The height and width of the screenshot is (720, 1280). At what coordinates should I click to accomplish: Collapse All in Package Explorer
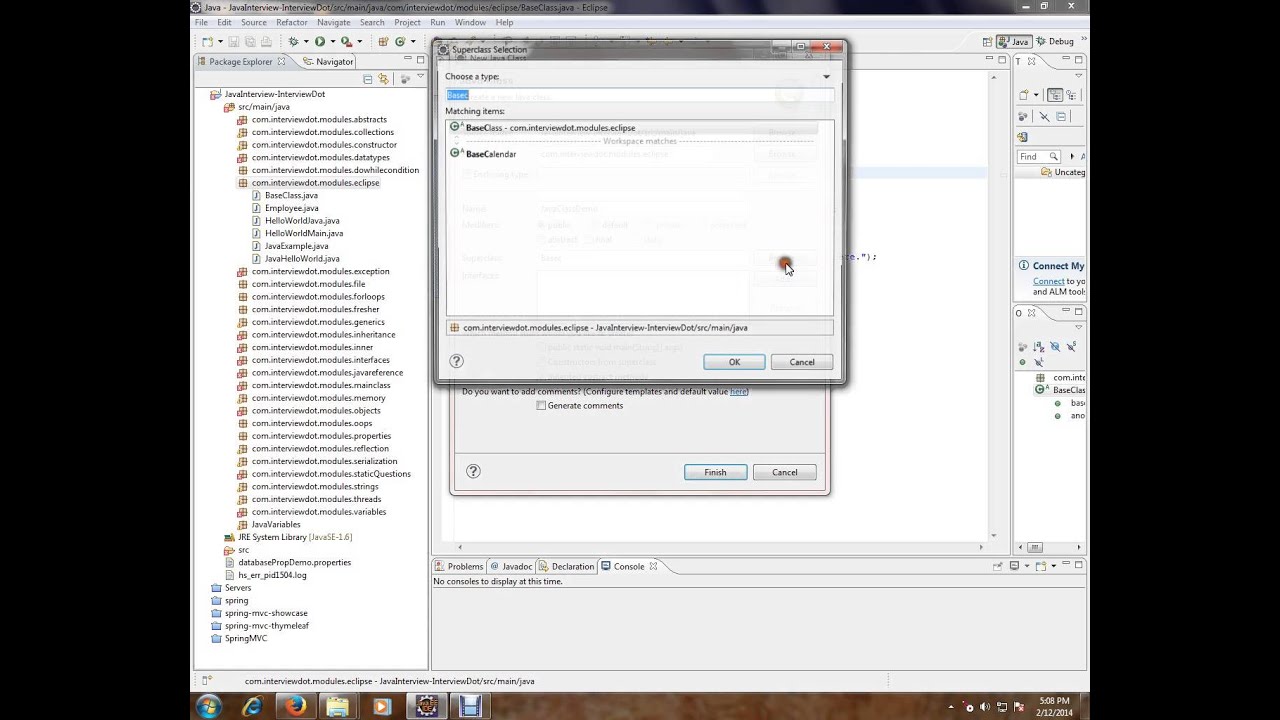(367, 79)
